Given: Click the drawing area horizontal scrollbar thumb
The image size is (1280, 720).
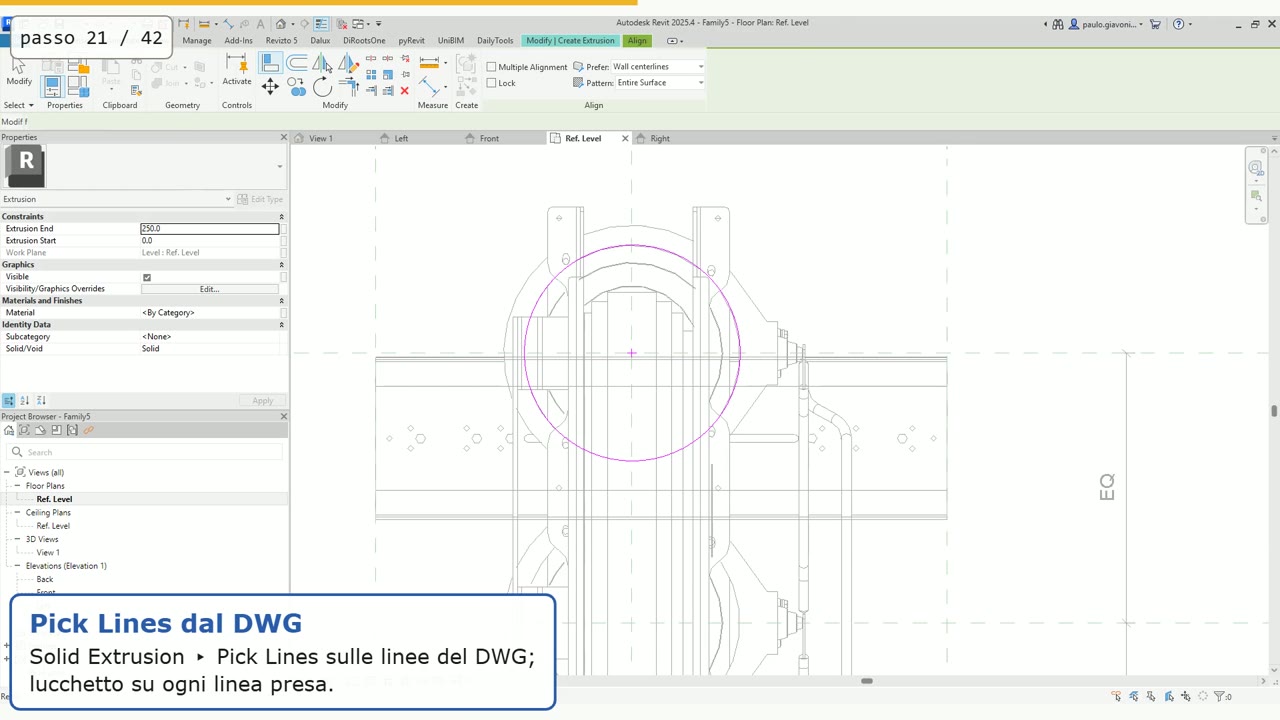Looking at the screenshot, I should click(x=867, y=681).
